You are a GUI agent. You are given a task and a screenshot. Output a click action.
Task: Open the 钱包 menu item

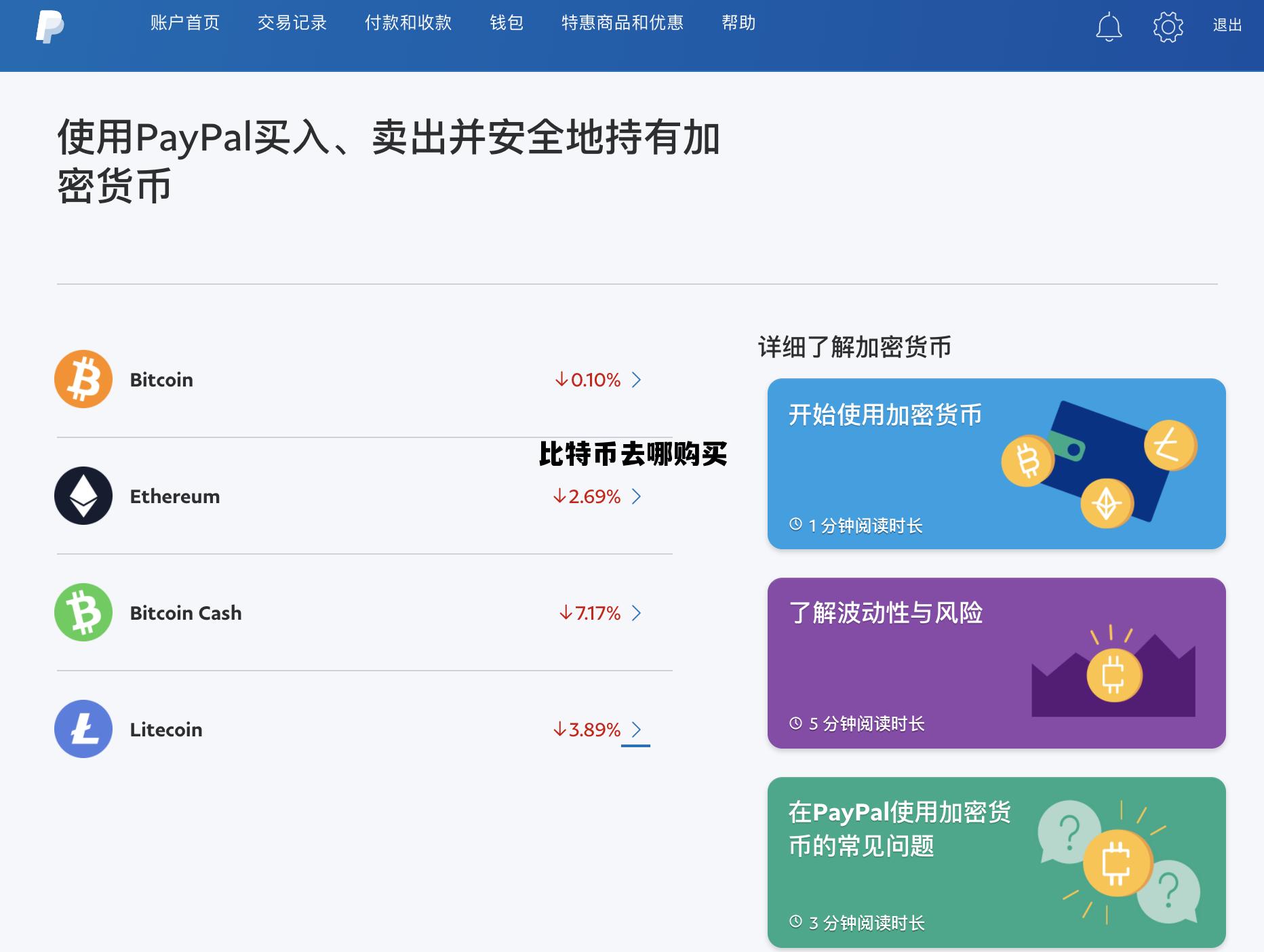[507, 23]
